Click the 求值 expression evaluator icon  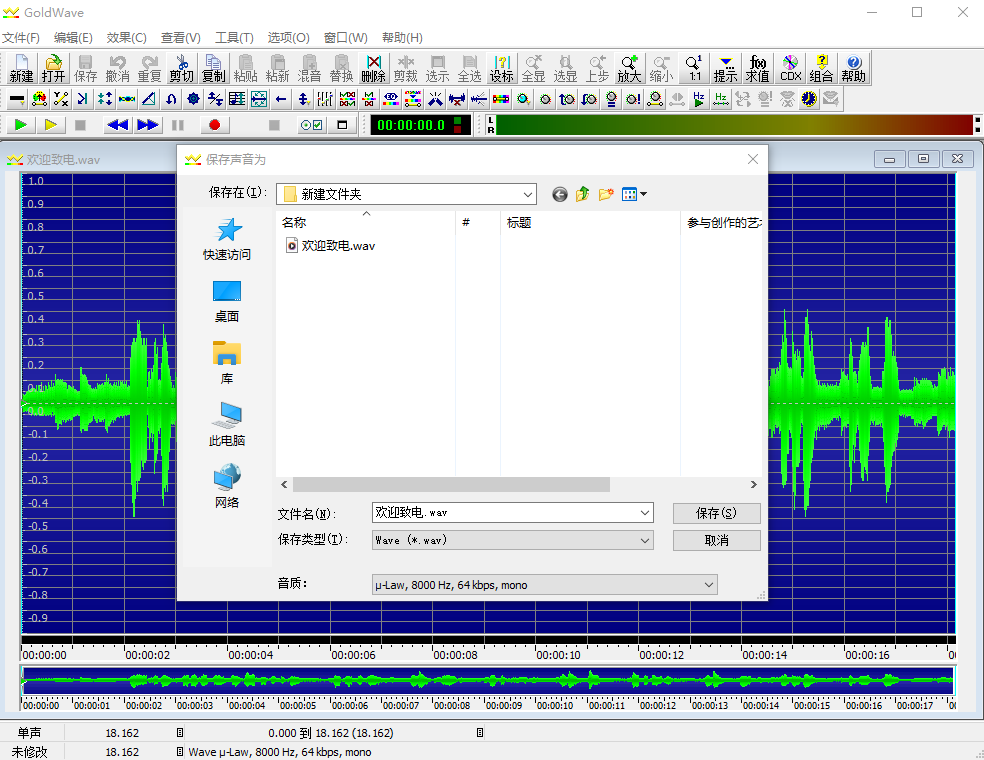tap(757, 68)
